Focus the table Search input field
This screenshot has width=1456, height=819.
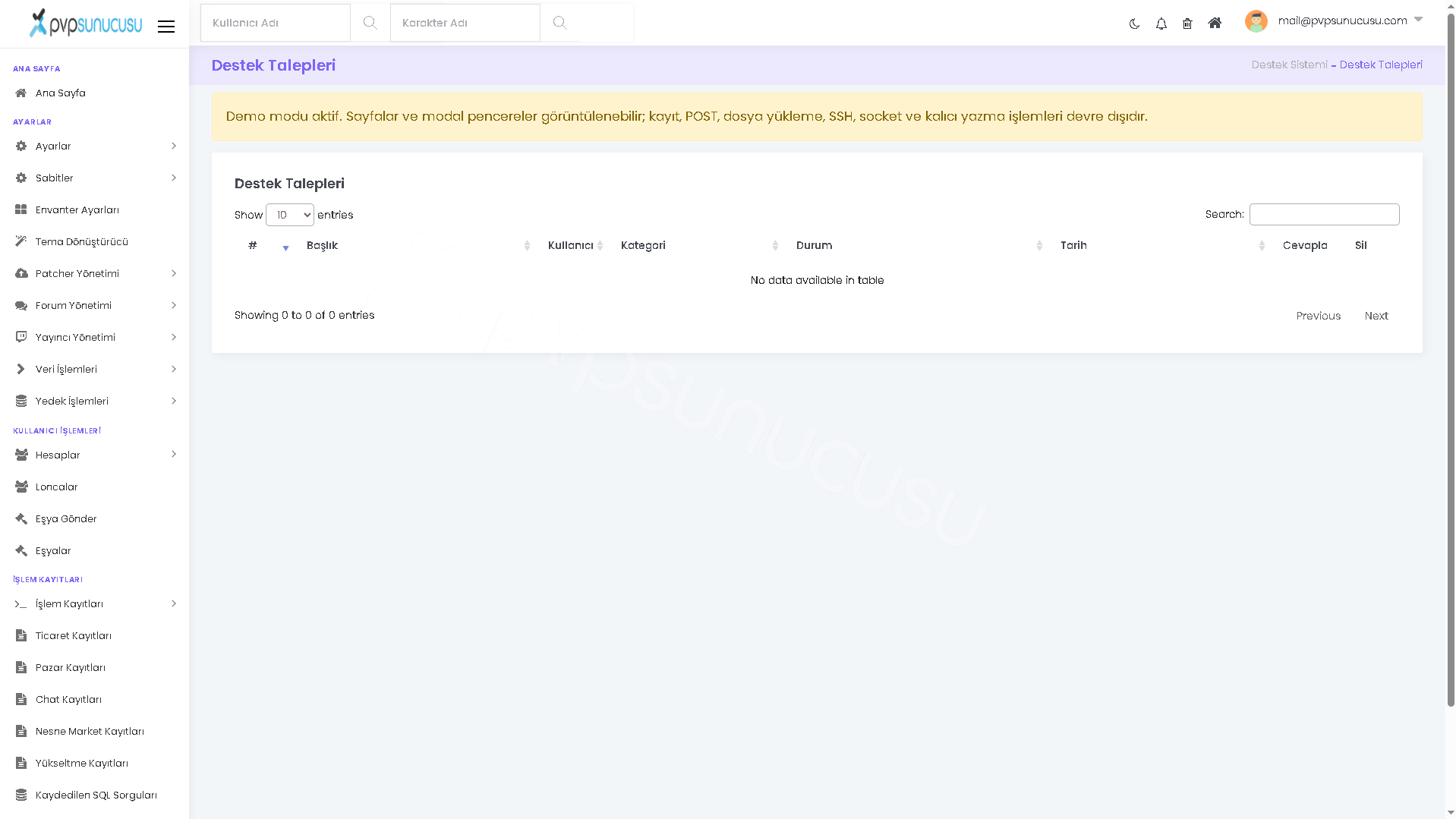(1324, 214)
